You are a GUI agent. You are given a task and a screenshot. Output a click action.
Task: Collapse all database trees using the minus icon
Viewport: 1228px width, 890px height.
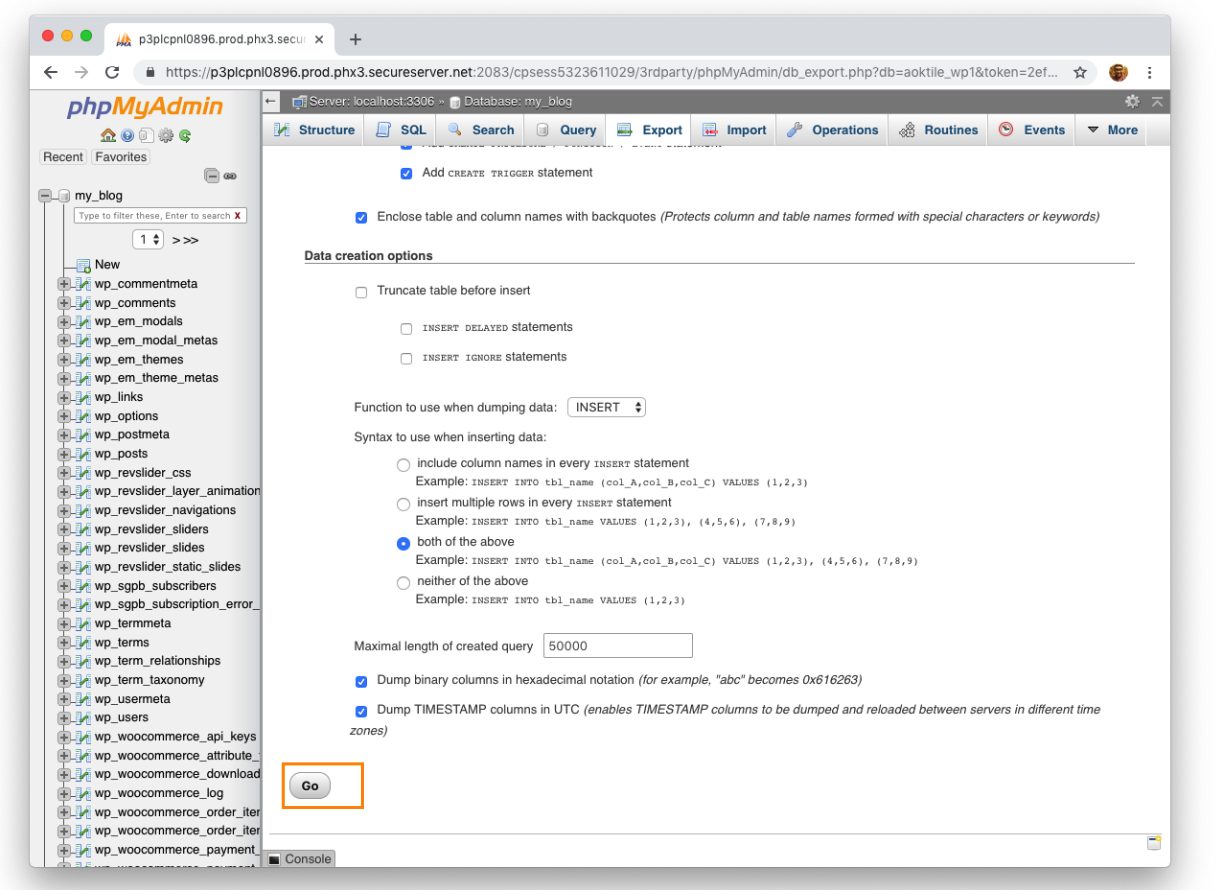(213, 176)
